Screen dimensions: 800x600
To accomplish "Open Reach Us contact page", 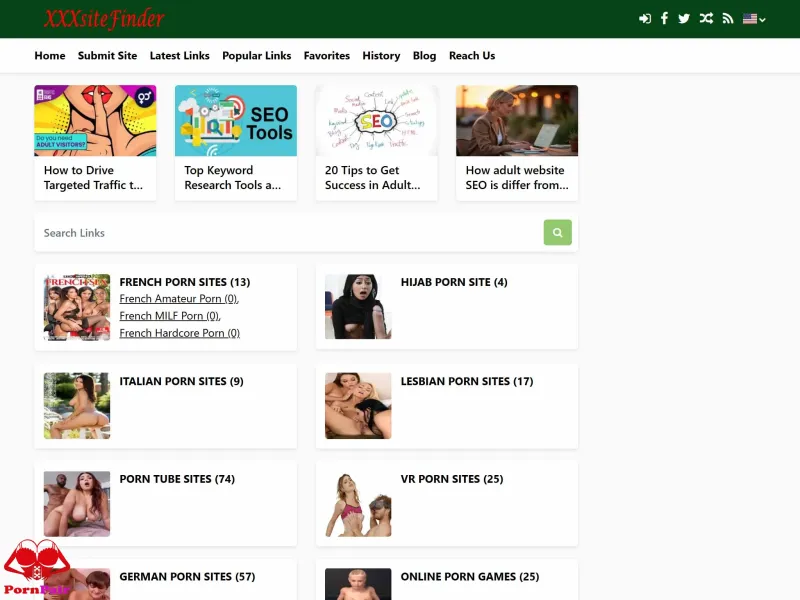I will coord(472,56).
